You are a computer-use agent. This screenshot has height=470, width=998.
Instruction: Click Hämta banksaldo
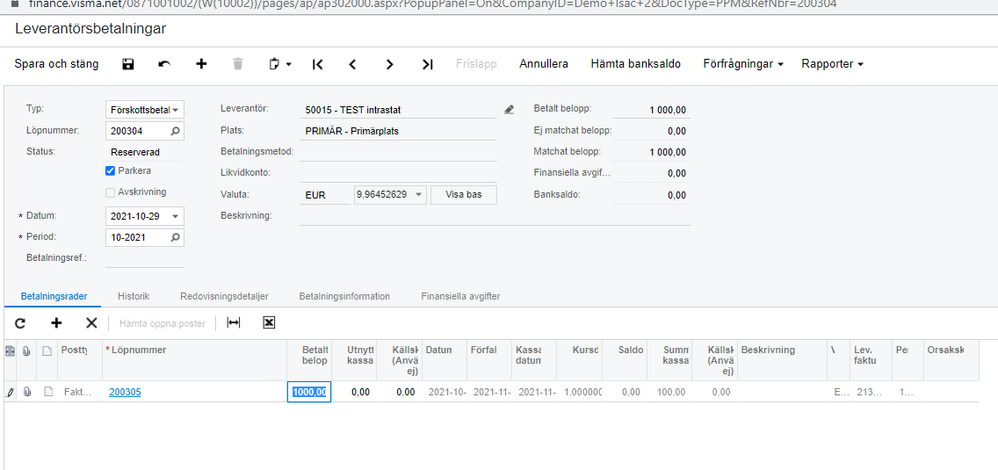tap(635, 64)
